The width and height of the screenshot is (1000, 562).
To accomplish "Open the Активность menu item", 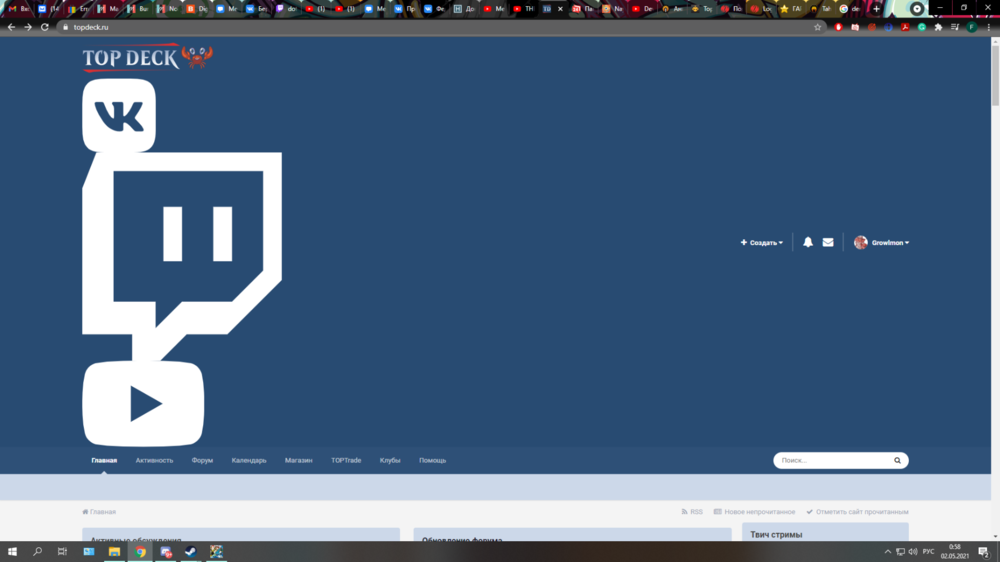I will point(154,461).
